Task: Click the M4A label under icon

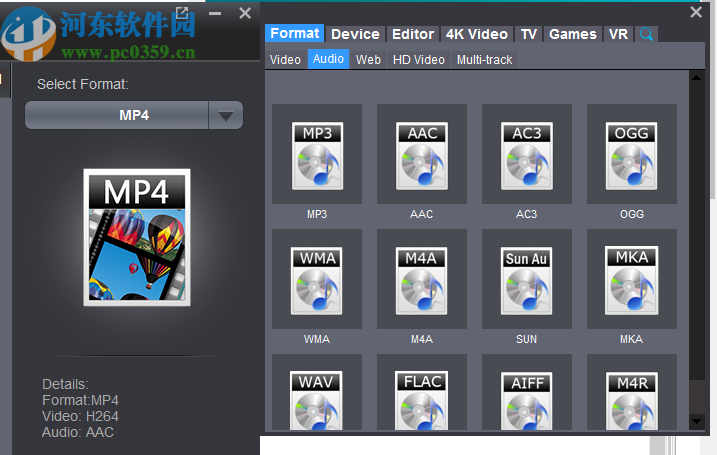Action: (422, 339)
